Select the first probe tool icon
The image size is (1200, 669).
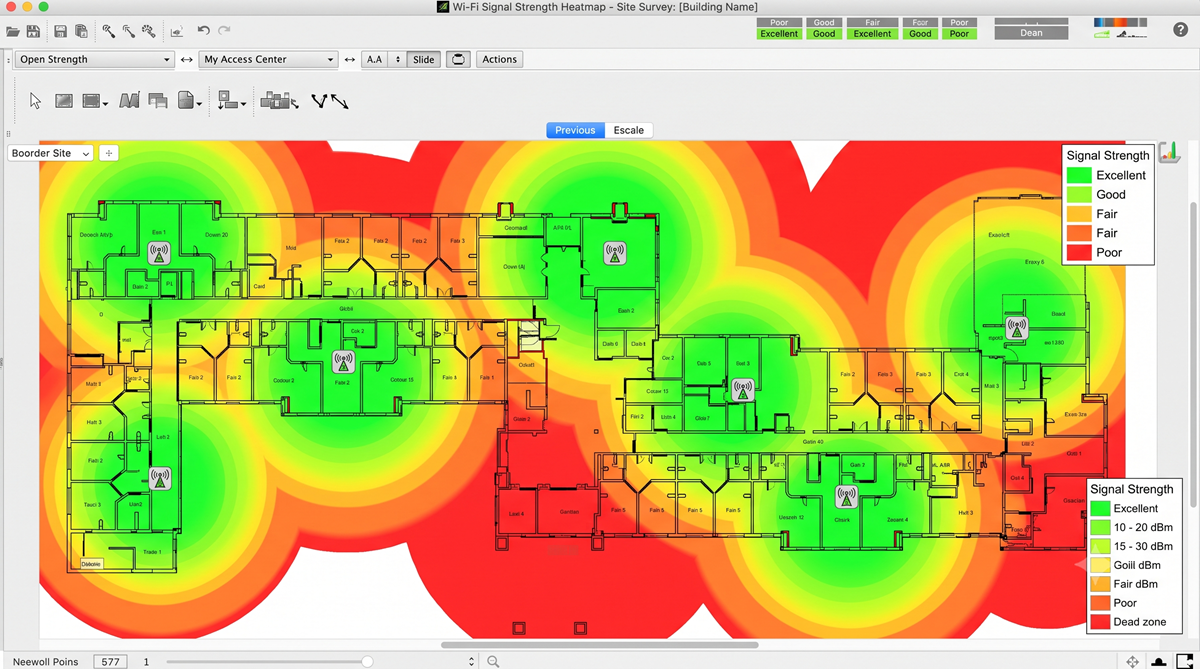pyautogui.click(x=109, y=32)
